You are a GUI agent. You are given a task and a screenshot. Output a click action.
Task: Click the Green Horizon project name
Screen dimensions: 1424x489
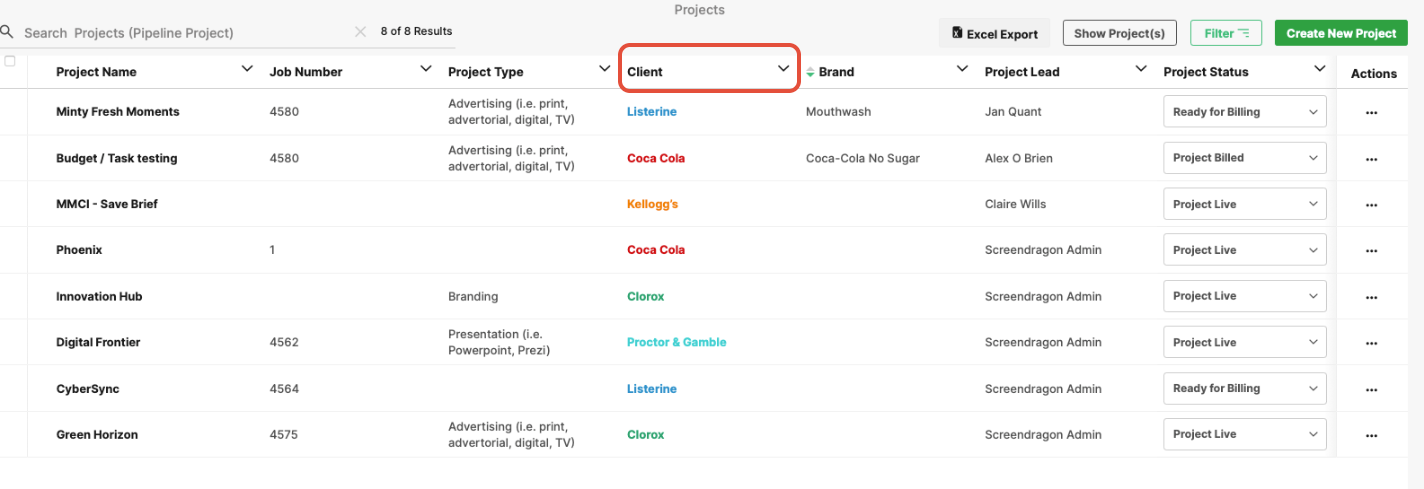point(97,435)
